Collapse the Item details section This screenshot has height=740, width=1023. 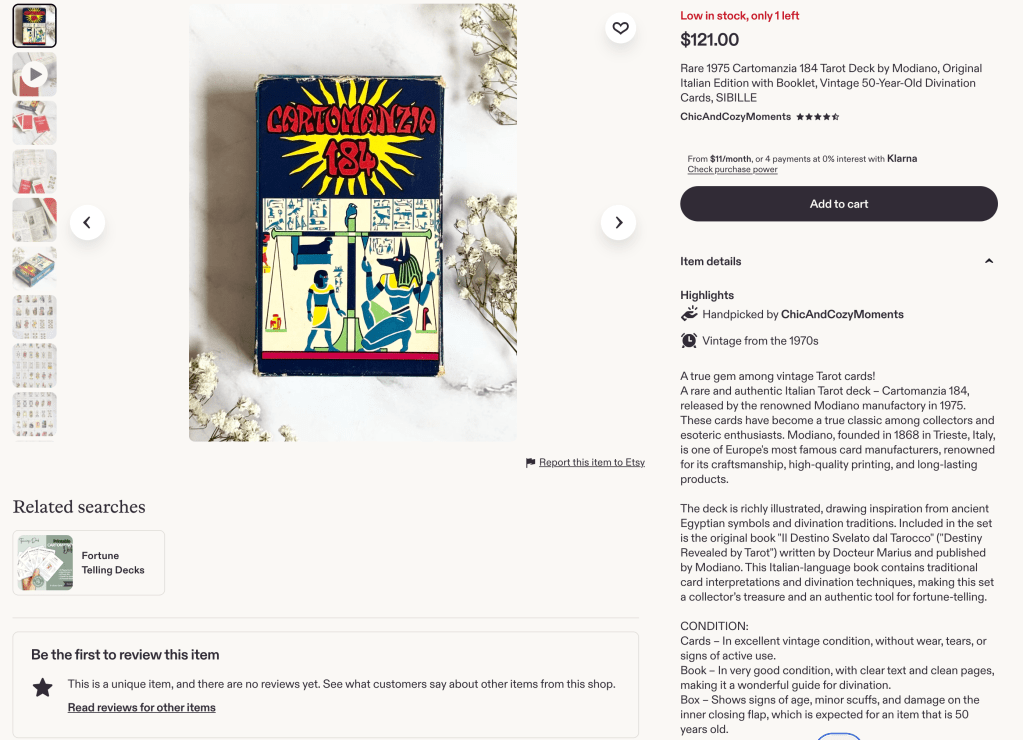(988, 261)
